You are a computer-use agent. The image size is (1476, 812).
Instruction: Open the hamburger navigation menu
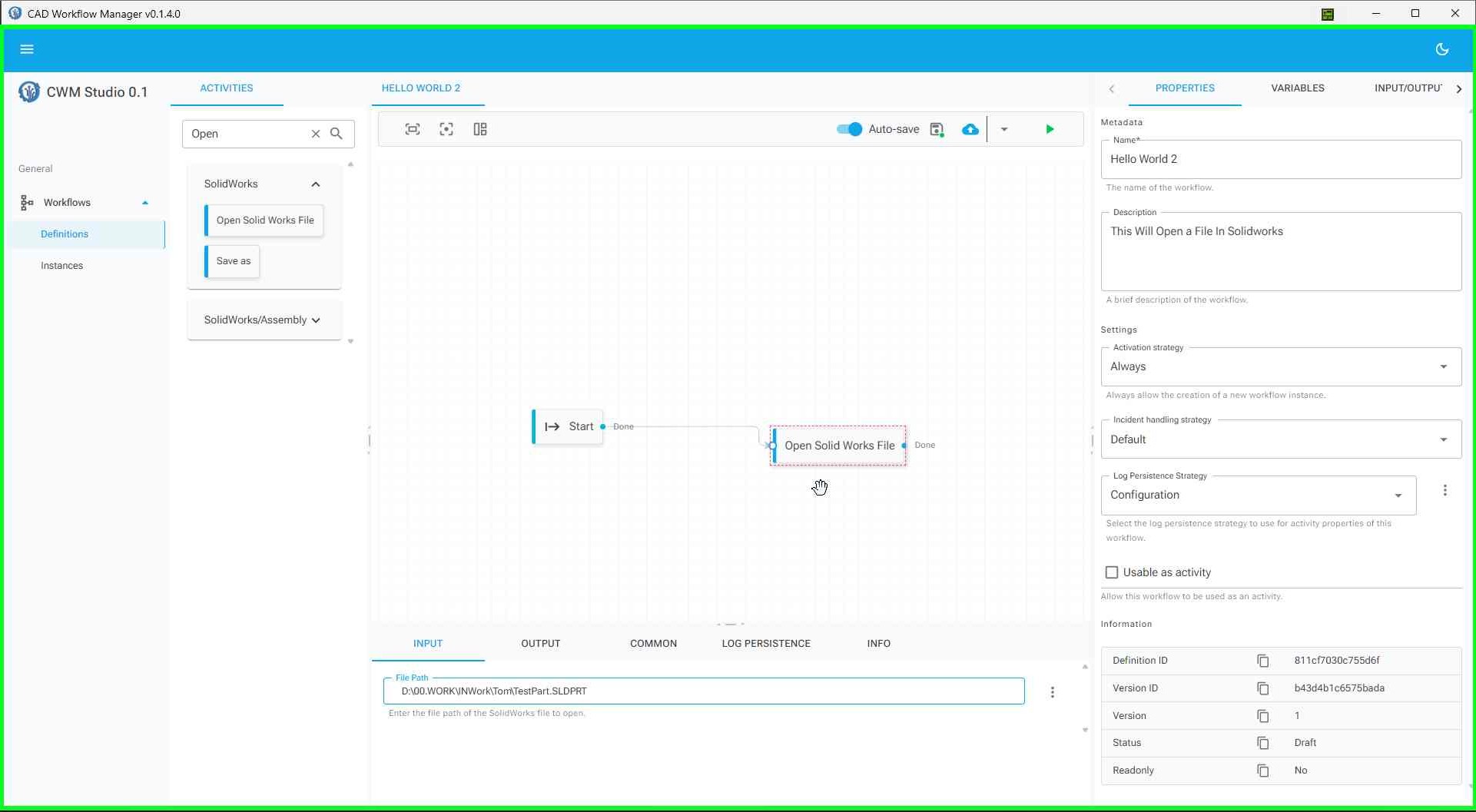[27, 49]
